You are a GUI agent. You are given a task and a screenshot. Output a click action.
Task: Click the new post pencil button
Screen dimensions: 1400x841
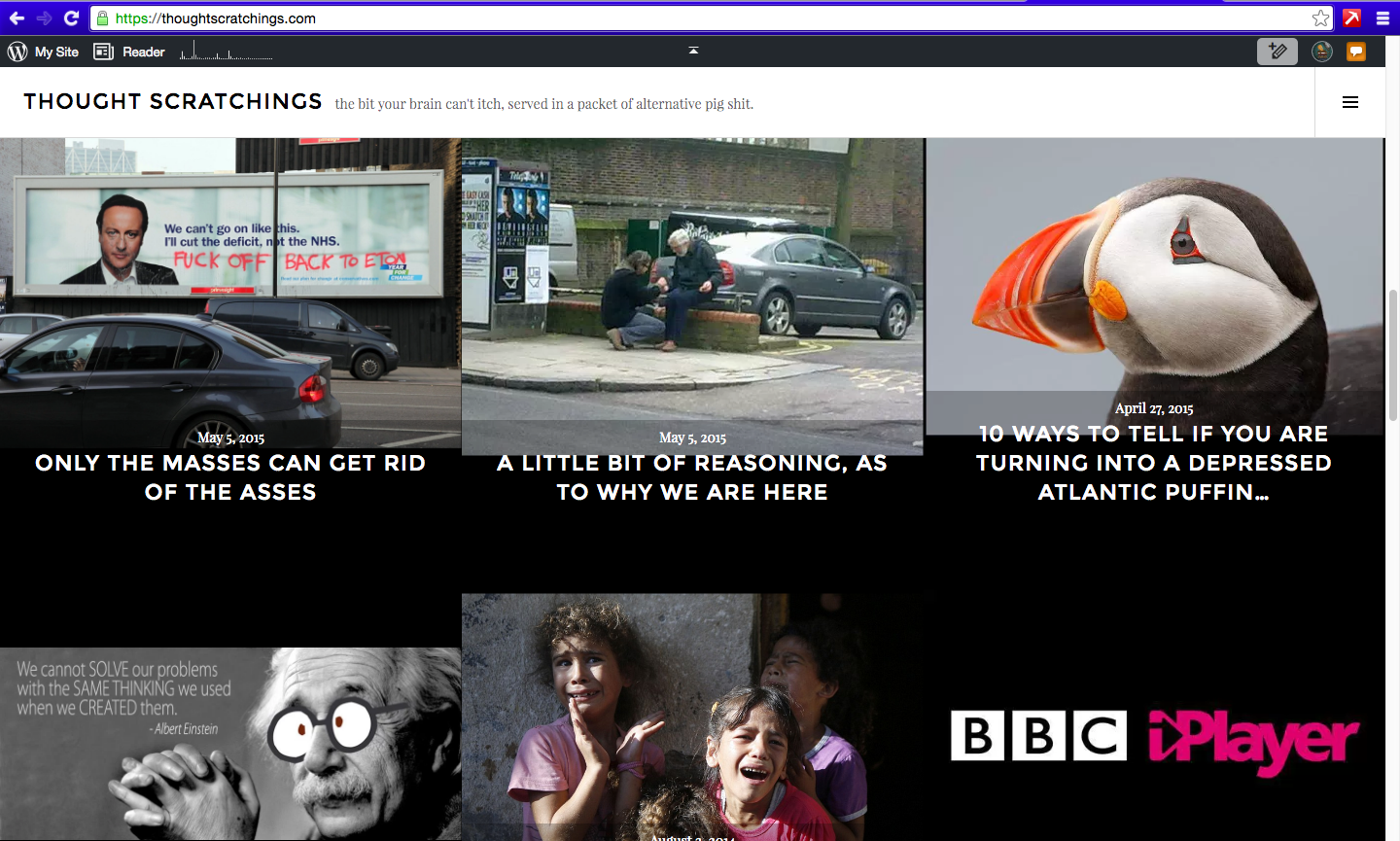click(x=1277, y=52)
